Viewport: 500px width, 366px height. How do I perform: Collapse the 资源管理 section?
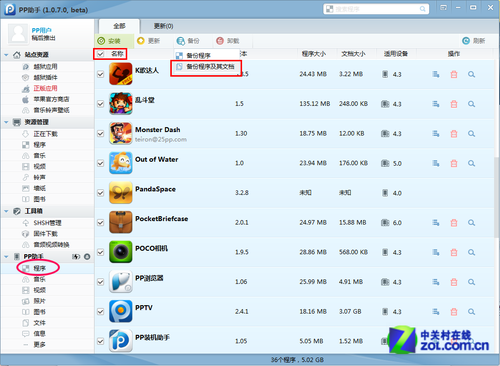click(6, 122)
